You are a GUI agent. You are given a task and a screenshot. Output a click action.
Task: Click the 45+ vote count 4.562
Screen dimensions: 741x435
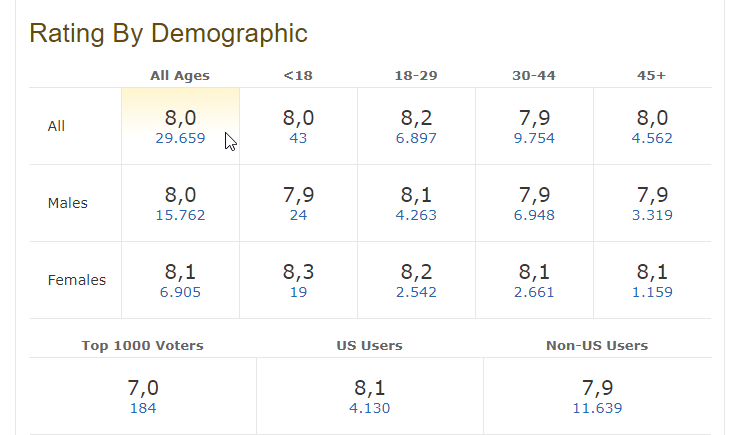(652, 138)
